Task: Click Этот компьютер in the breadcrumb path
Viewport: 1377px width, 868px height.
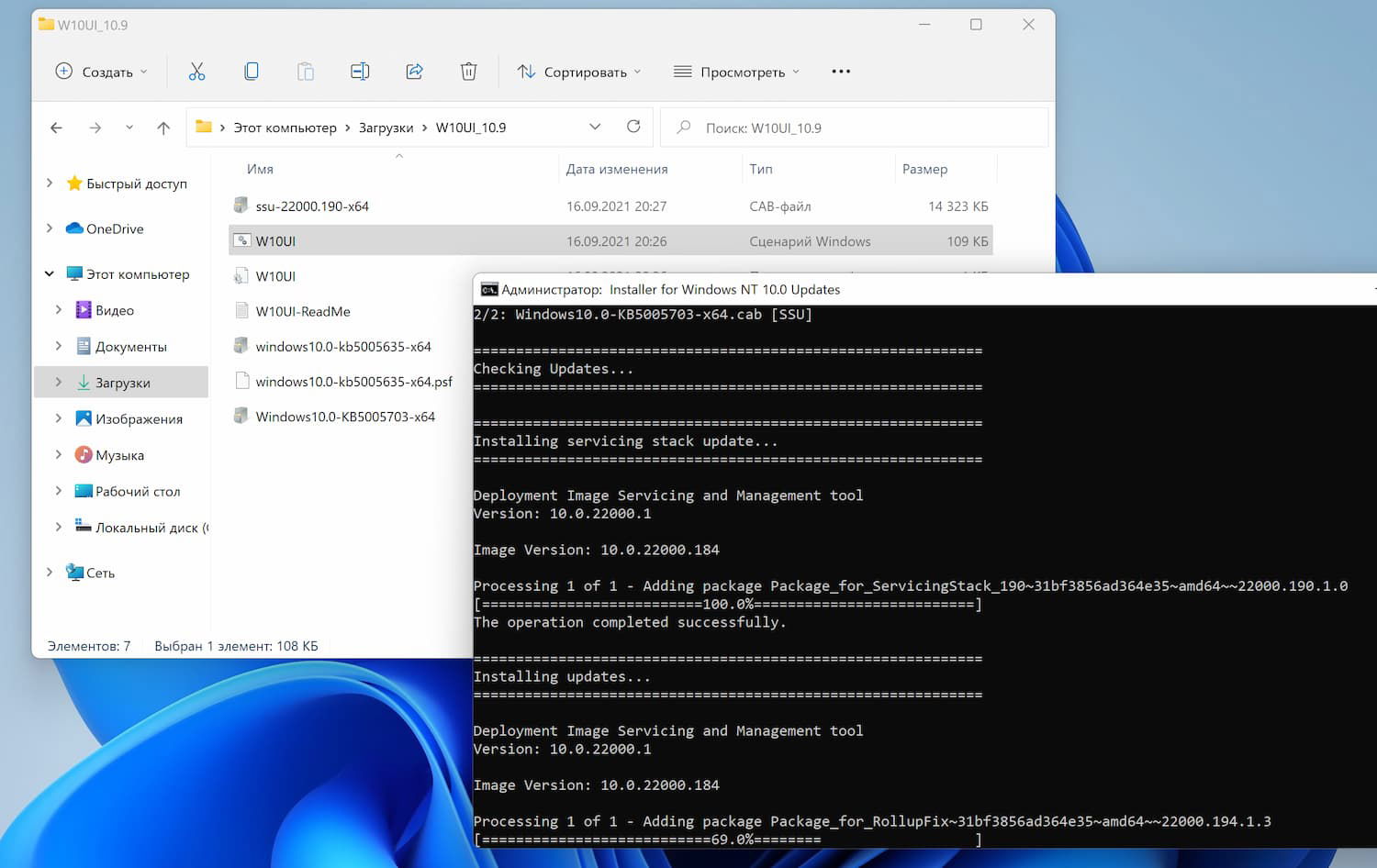Action: (x=285, y=128)
